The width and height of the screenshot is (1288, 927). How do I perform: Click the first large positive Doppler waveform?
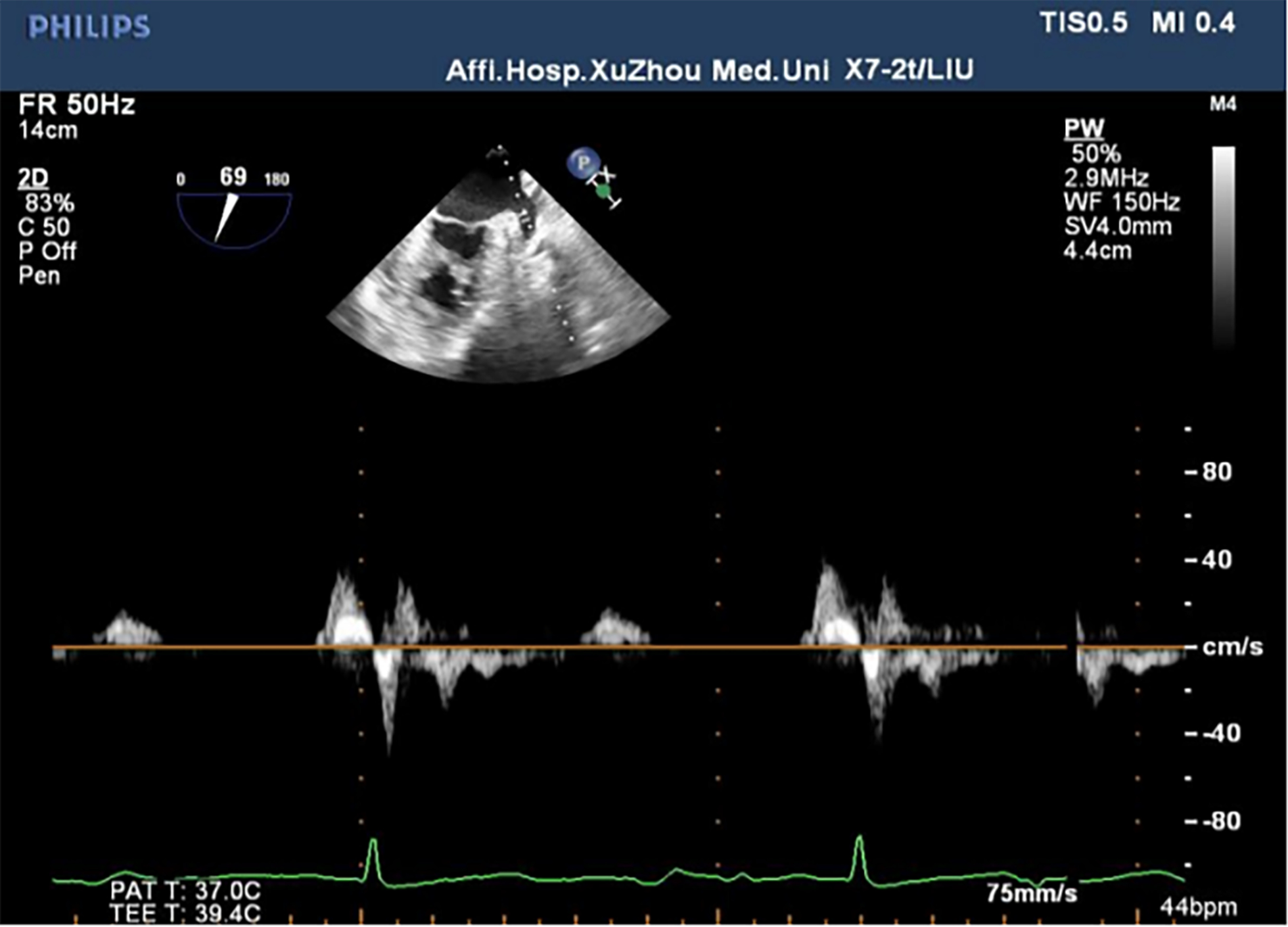tap(346, 610)
